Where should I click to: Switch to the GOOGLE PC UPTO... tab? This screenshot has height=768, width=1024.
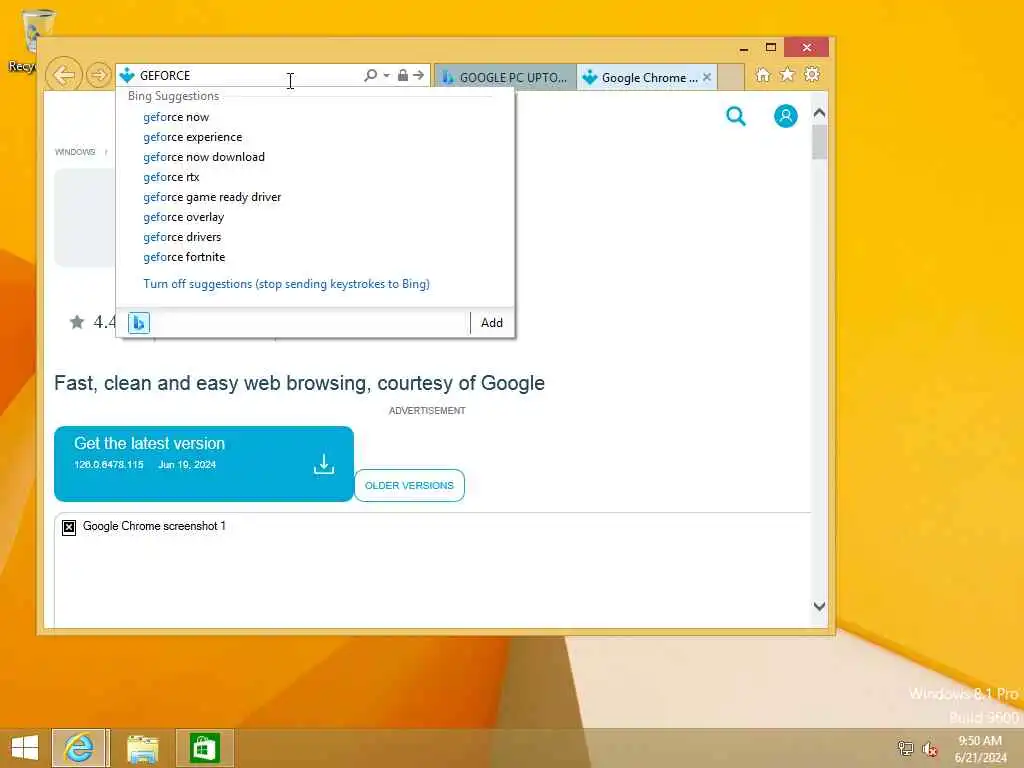(x=505, y=77)
